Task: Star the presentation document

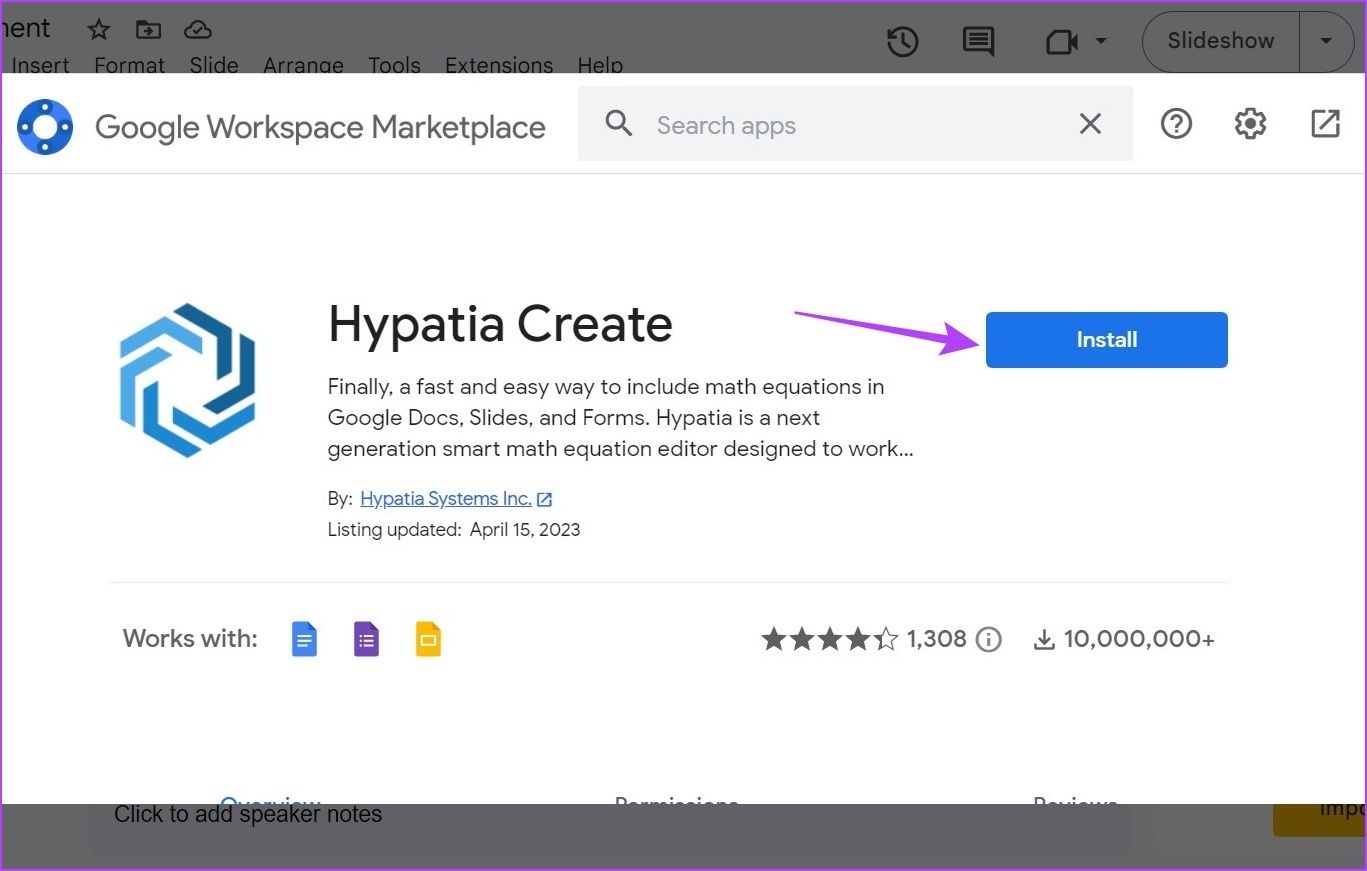Action: pyautogui.click(x=98, y=29)
